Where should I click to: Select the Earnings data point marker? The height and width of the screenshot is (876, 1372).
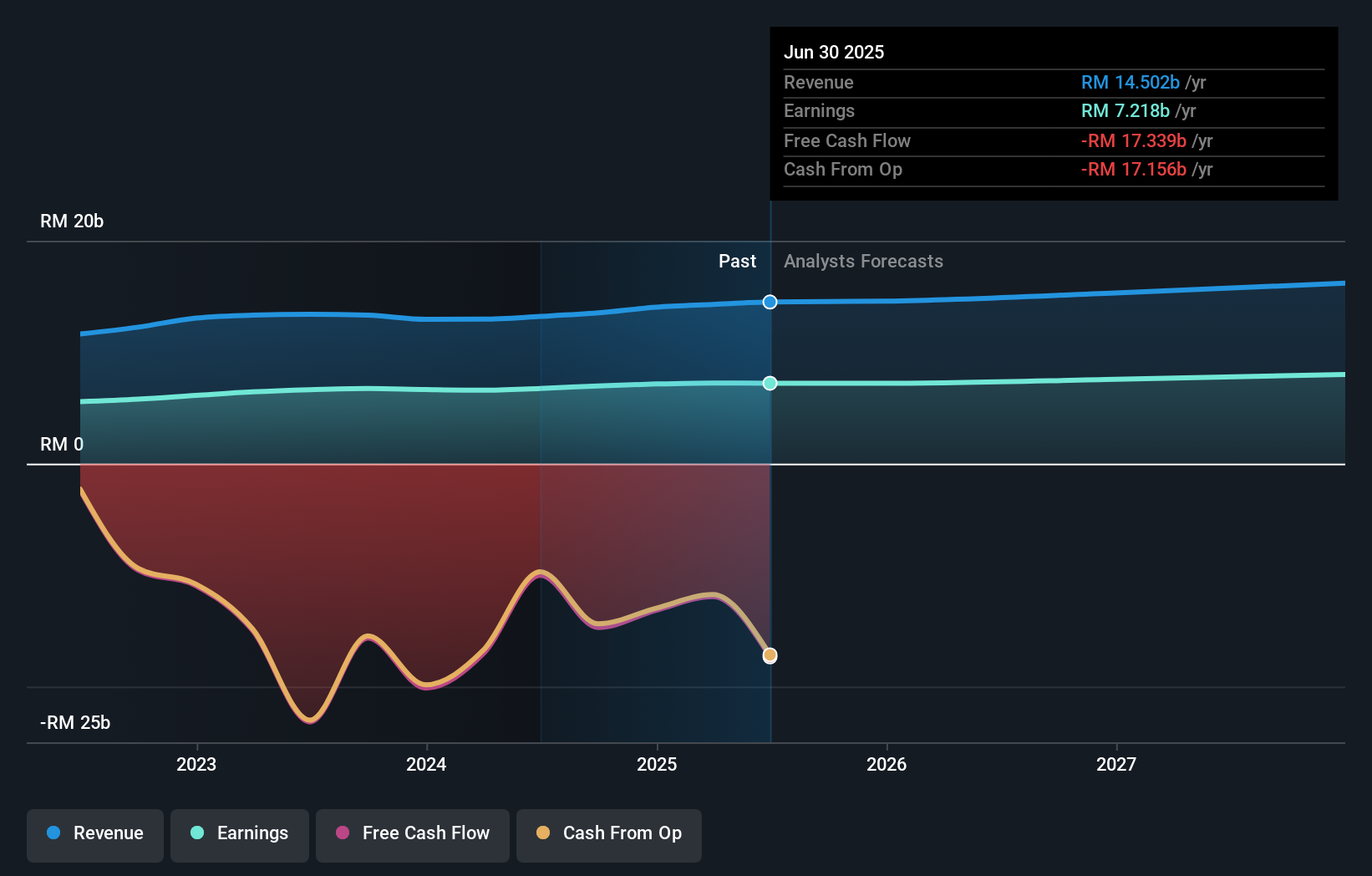click(x=770, y=383)
